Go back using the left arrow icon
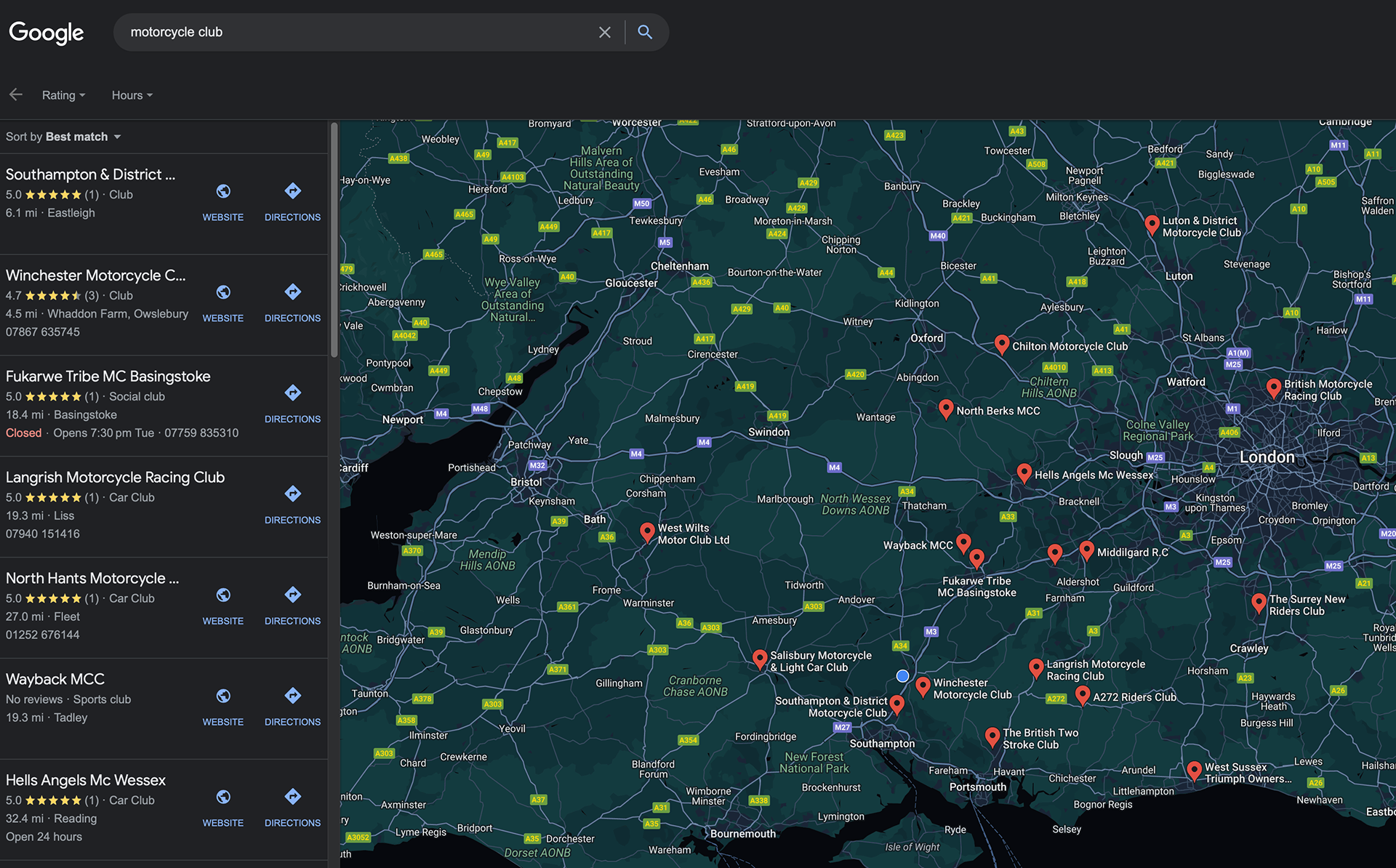Viewport: 1396px width, 868px height. [x=16, y=95]
